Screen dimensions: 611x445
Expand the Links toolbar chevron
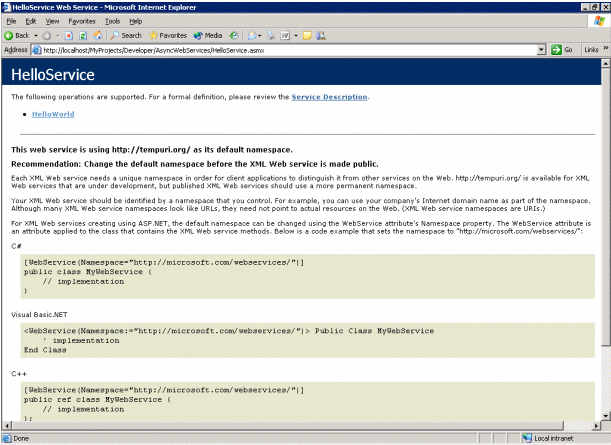pyautogui.click(x=606, y=48)
